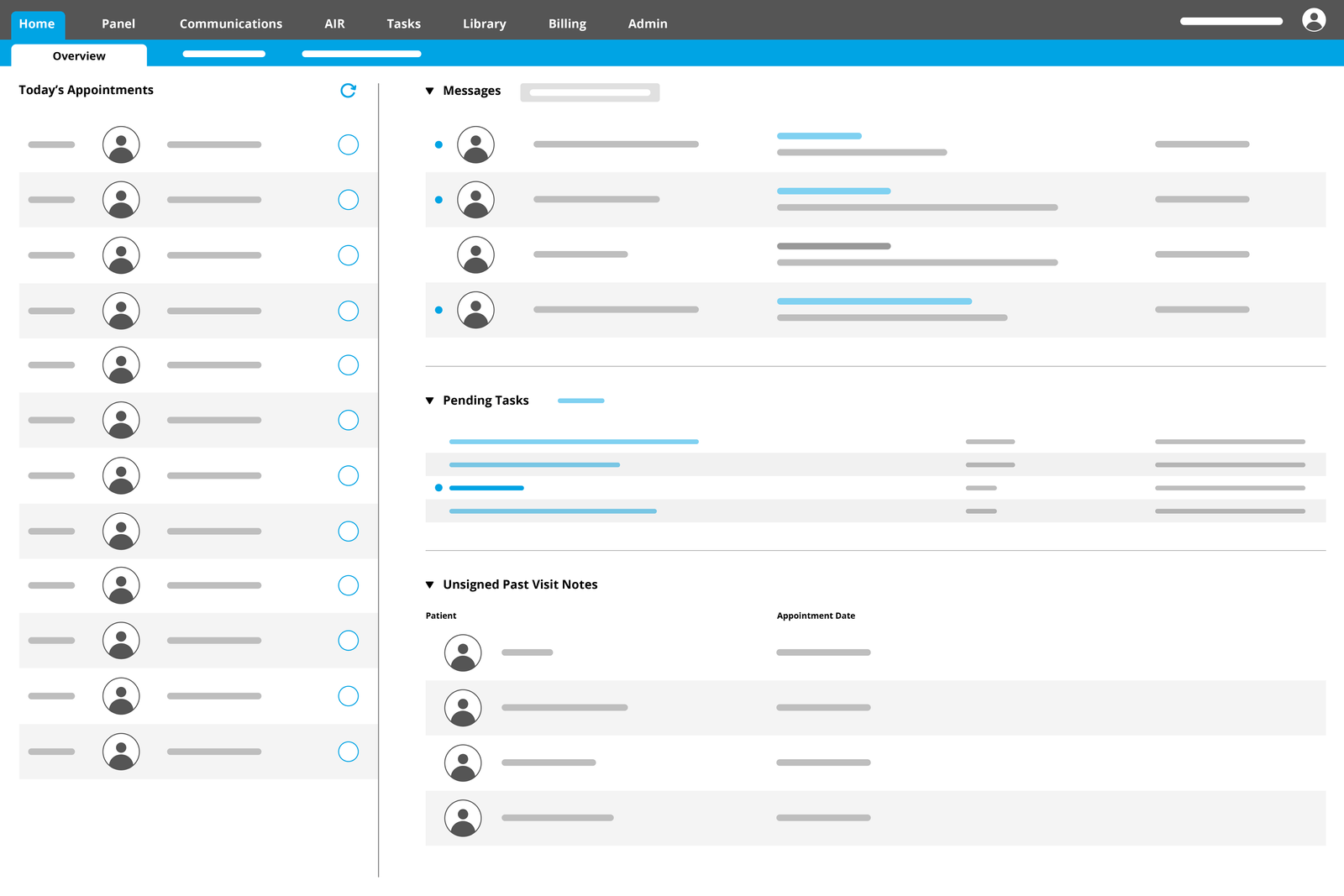Open the highlighted subject link in the first message
Image resolution: width=1344 pixels, height=896 pixels.
[x=819, y=135]
